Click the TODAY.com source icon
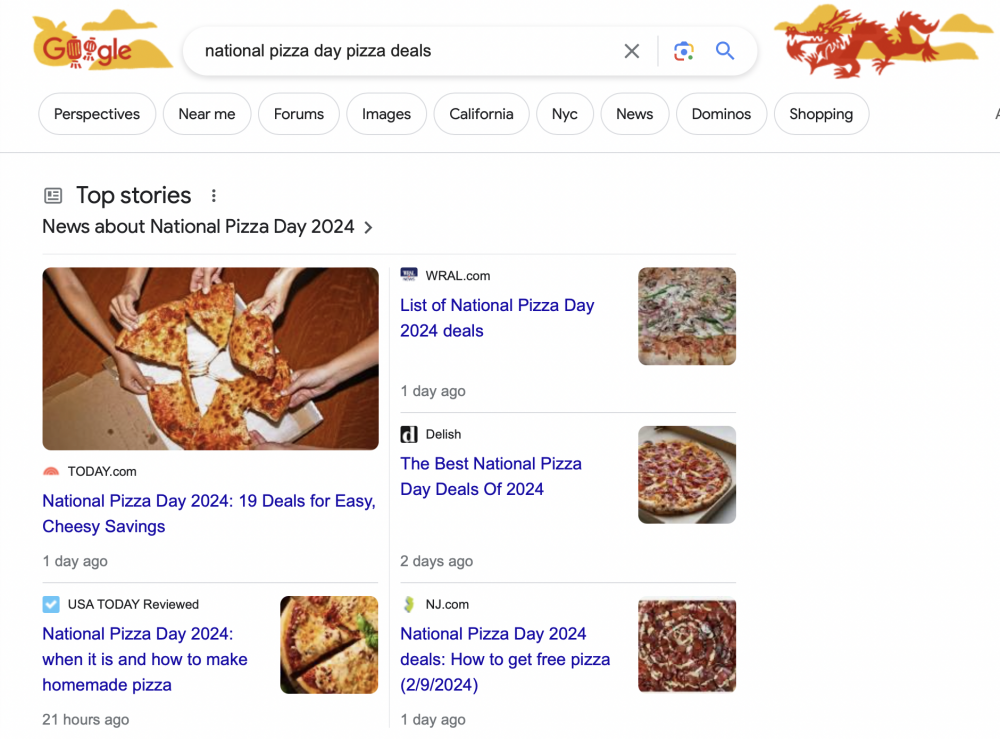 coord(51,471)
